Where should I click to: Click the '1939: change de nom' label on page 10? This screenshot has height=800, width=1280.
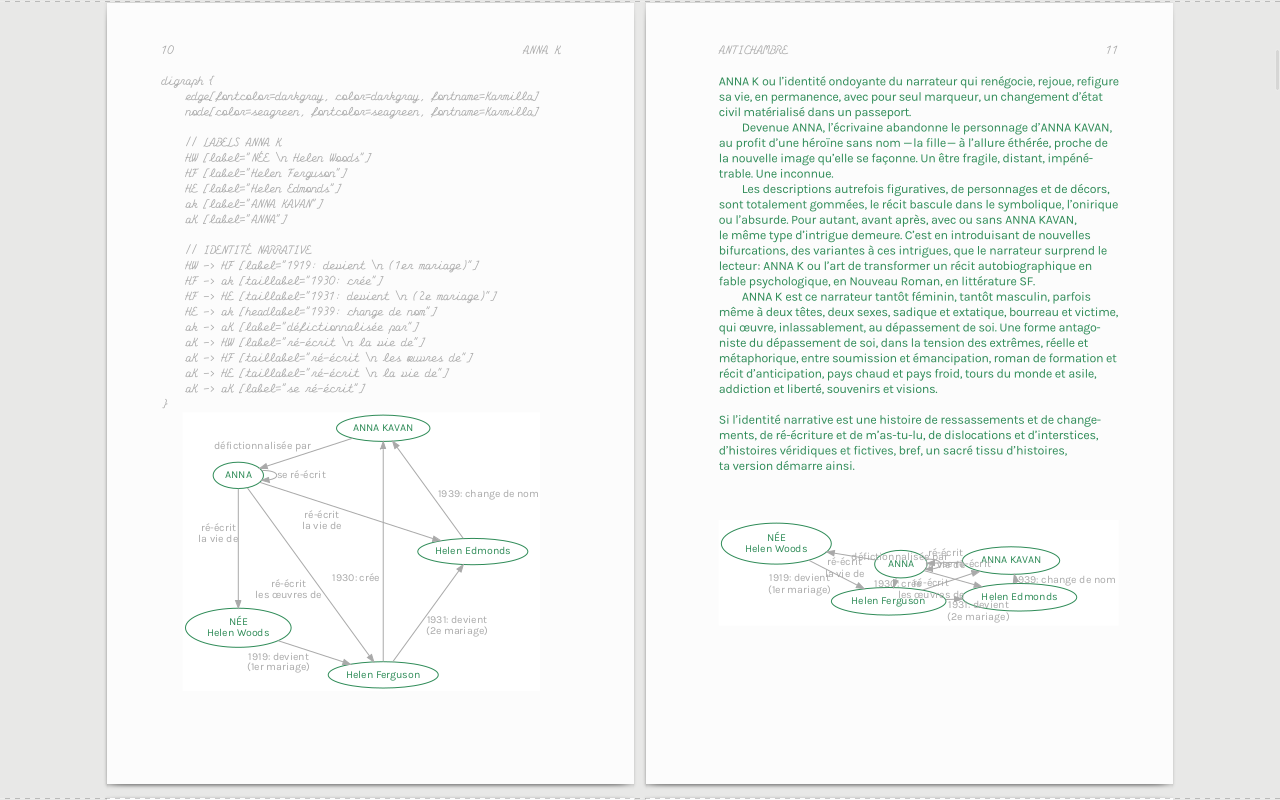(x=488, y=494)
